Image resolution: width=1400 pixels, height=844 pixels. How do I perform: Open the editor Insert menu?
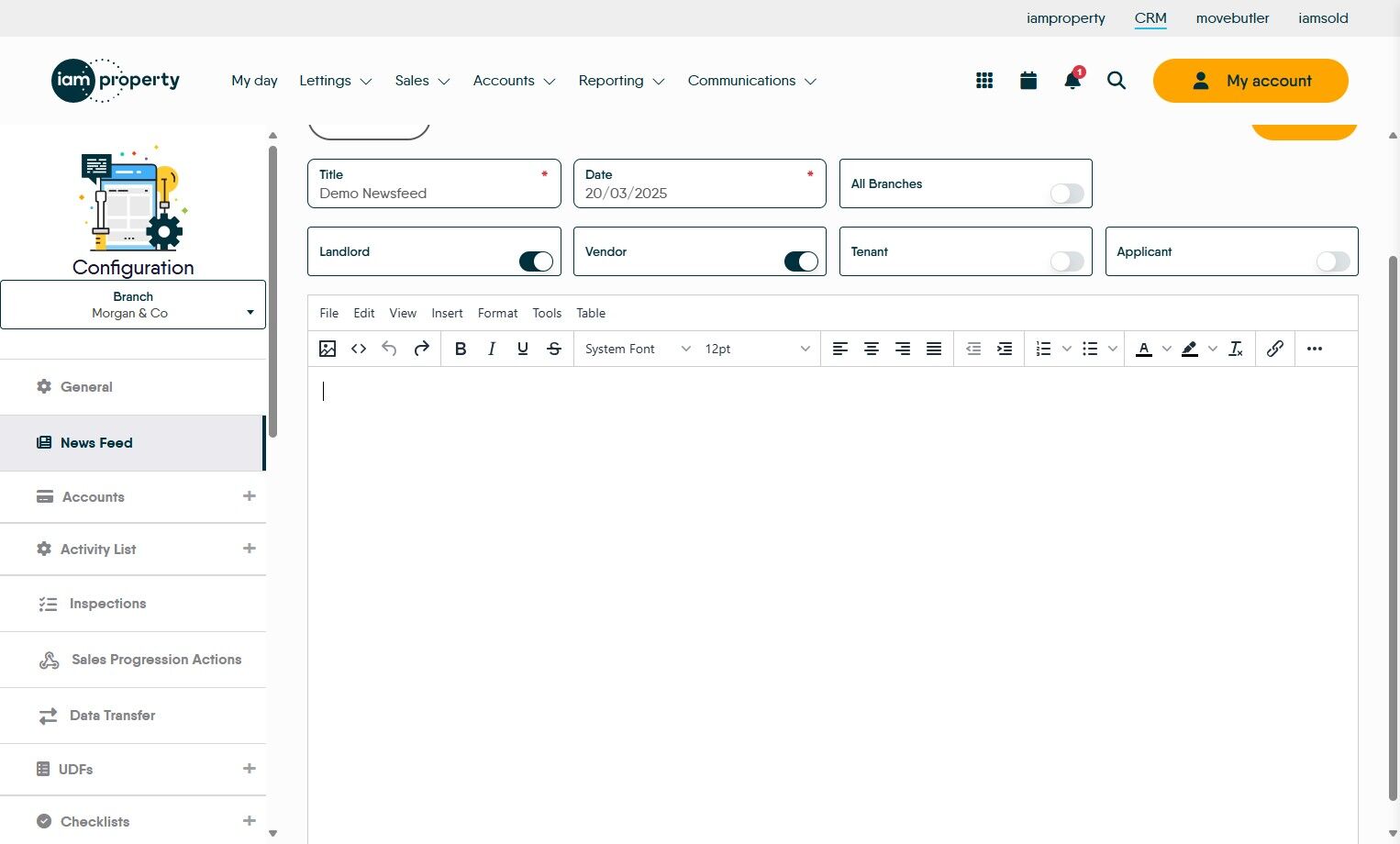[448, 313]
